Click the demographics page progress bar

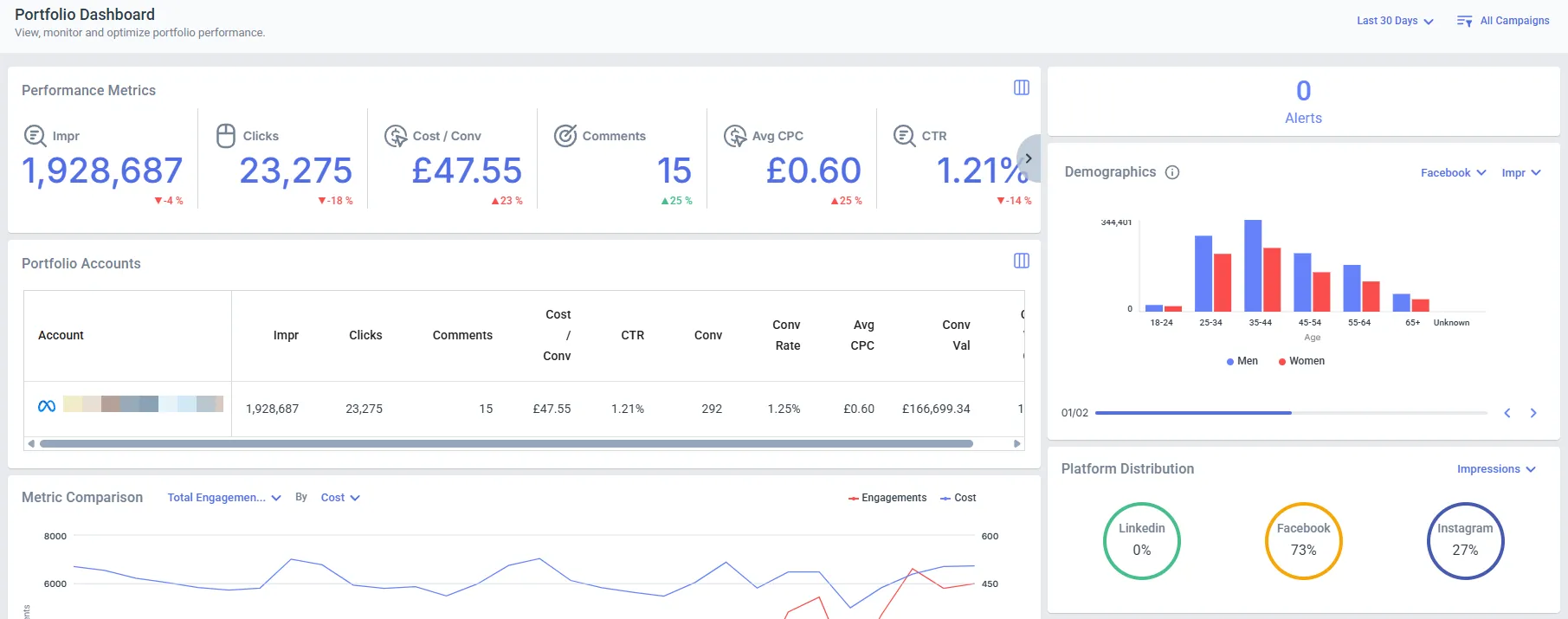point(1291,413)
